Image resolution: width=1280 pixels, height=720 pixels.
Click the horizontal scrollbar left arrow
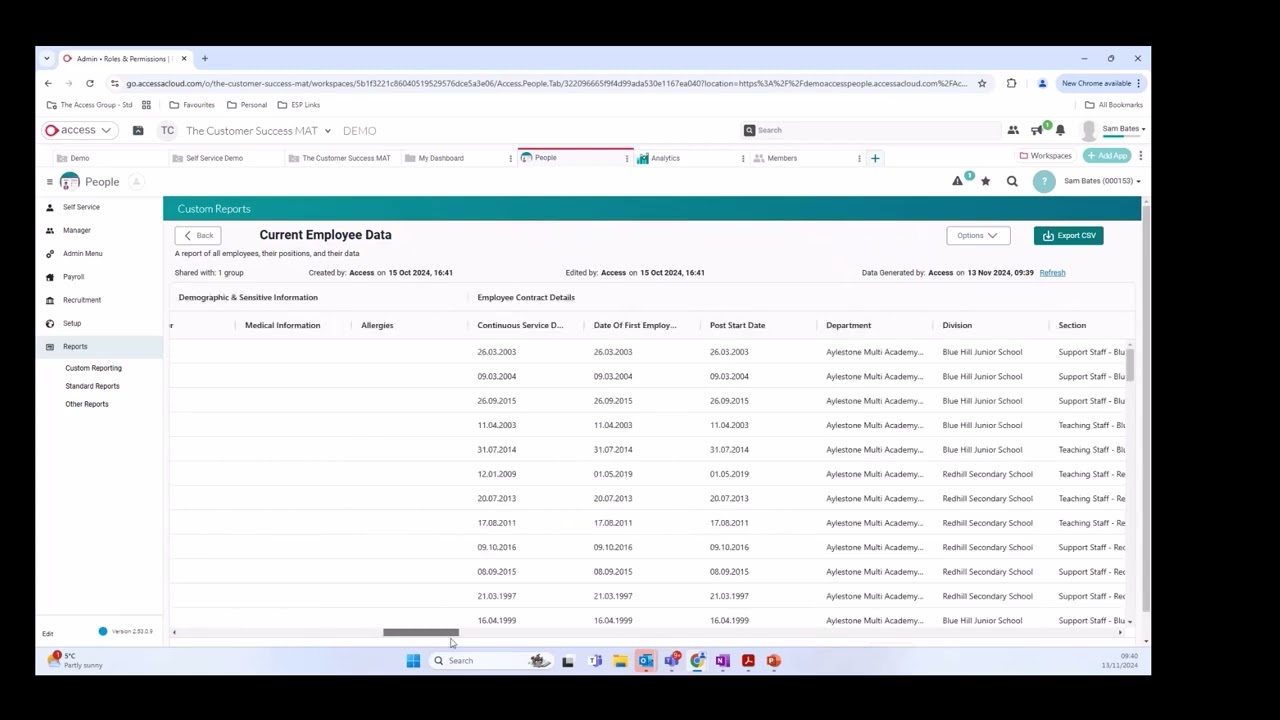pos(174,632)
